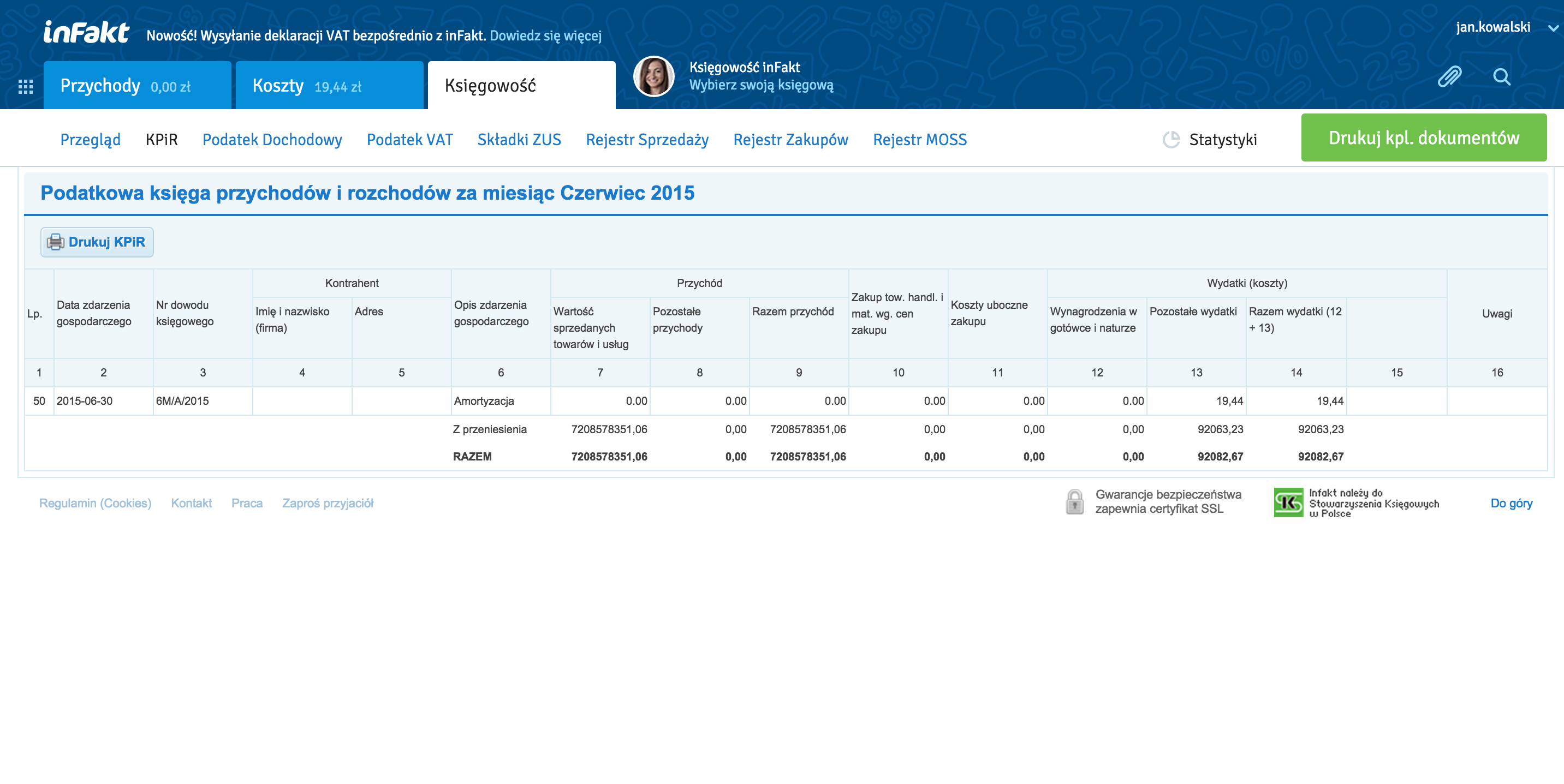Click the Wydatki (koszty) column header
Viewport: 1564px width, 784px height.
point(1247,283)
